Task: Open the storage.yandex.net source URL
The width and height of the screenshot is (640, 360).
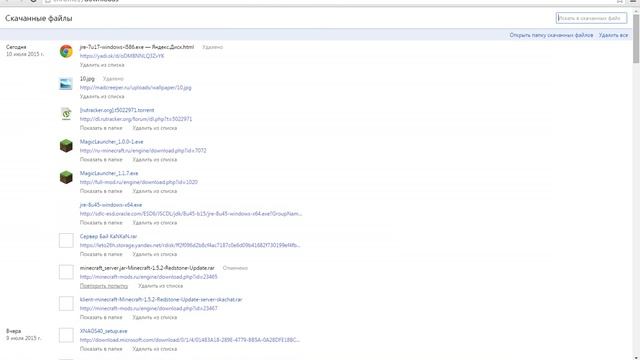Action: click(x=190, y=245)
